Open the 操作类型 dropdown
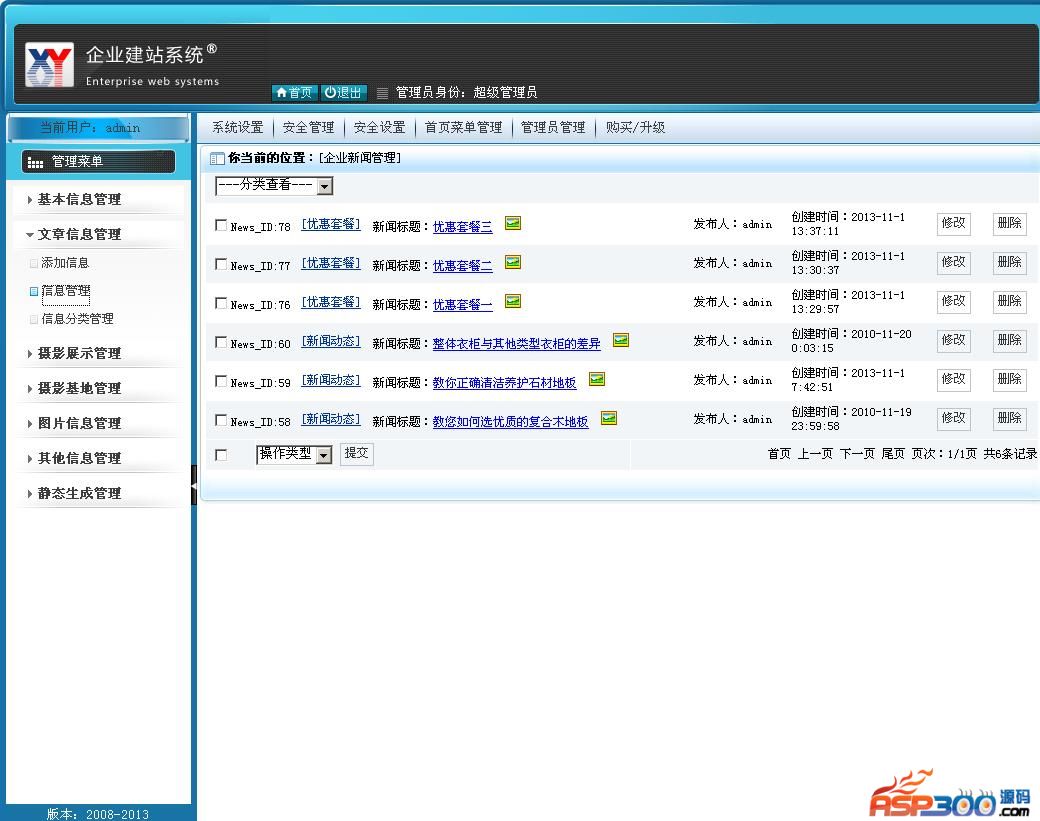Image resolution: width=1040 pixels, height=821 pixels. click(294, 455)
